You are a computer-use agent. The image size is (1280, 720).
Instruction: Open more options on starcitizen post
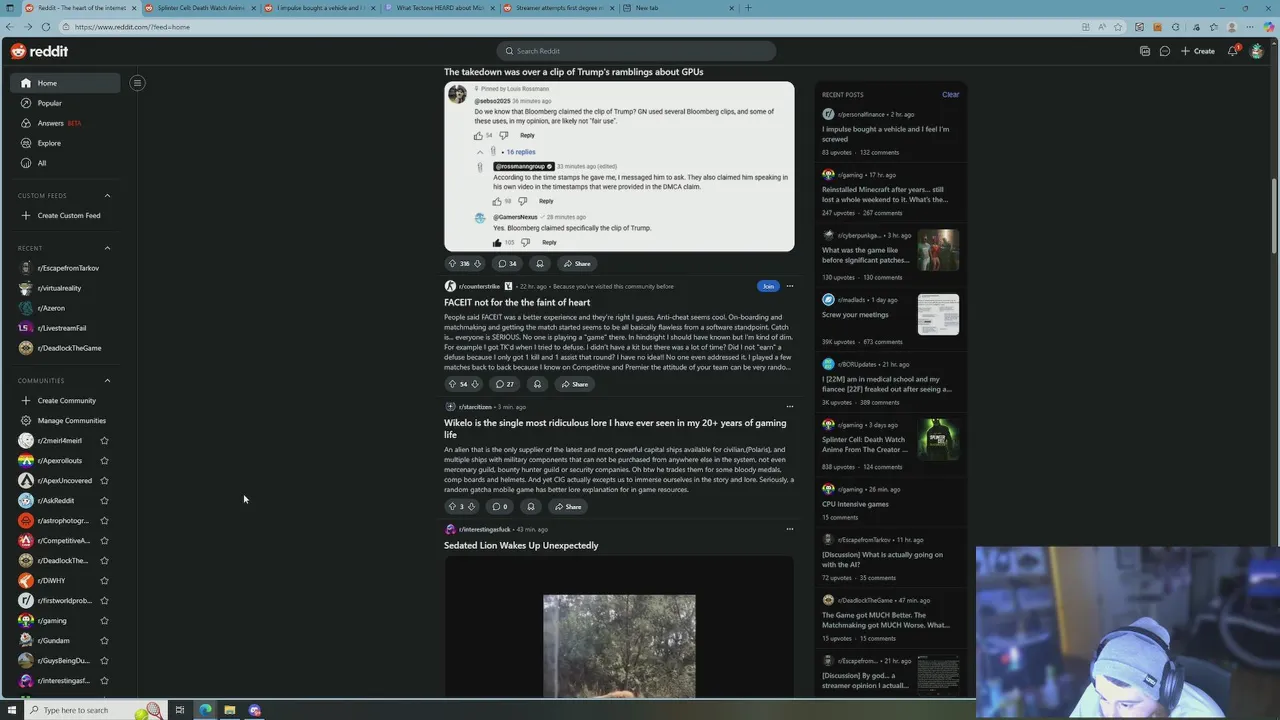pyautogui.click(x=789, y=406)
